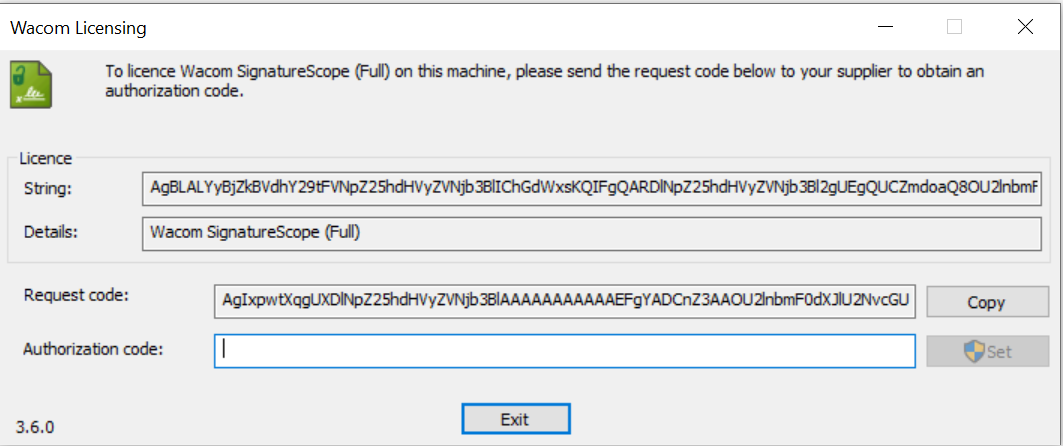Click the licensing instruction message text
This screenshot has height=446, width=1063.
point(544,81)
